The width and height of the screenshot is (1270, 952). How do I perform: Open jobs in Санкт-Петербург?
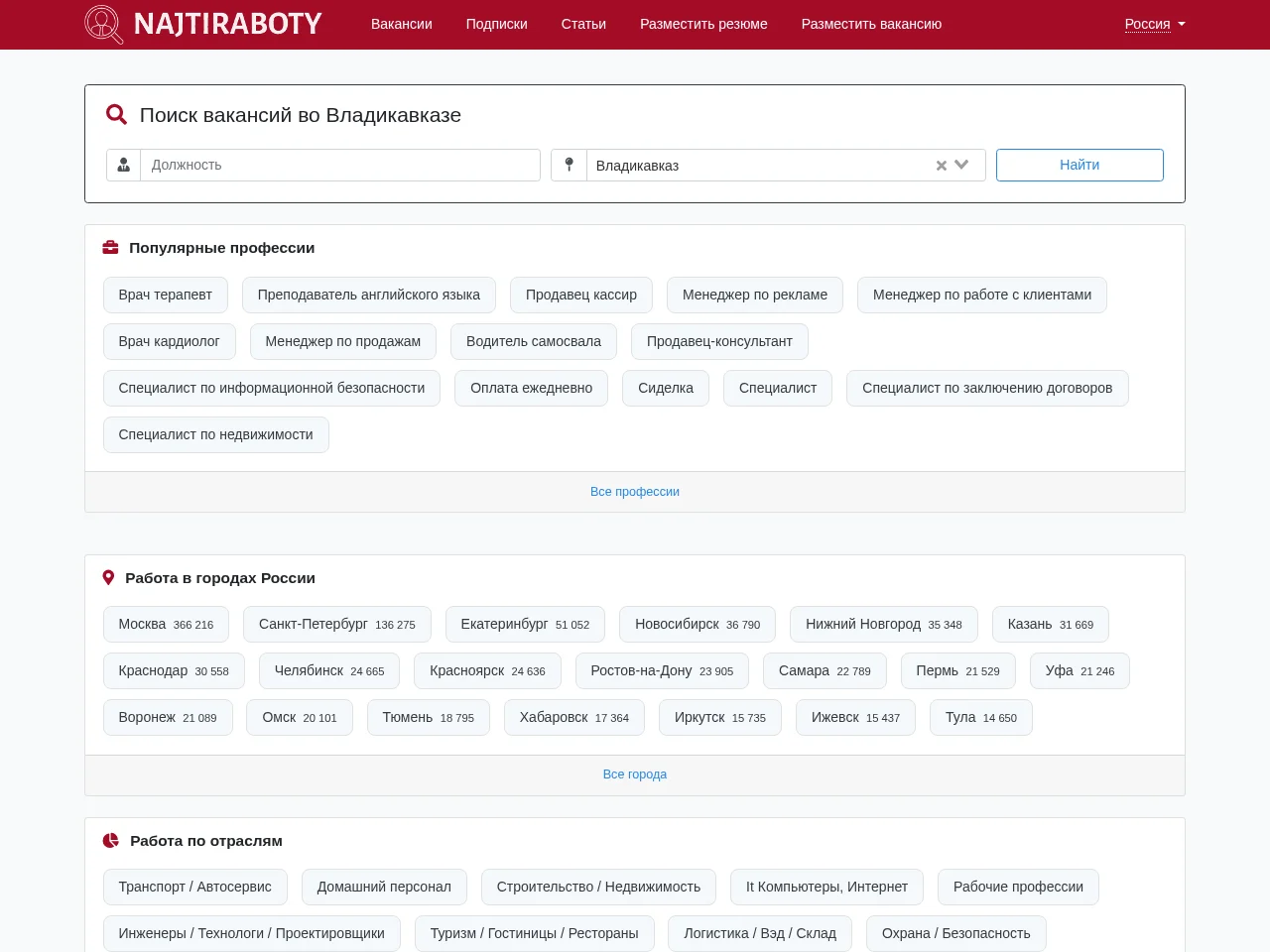337,624
